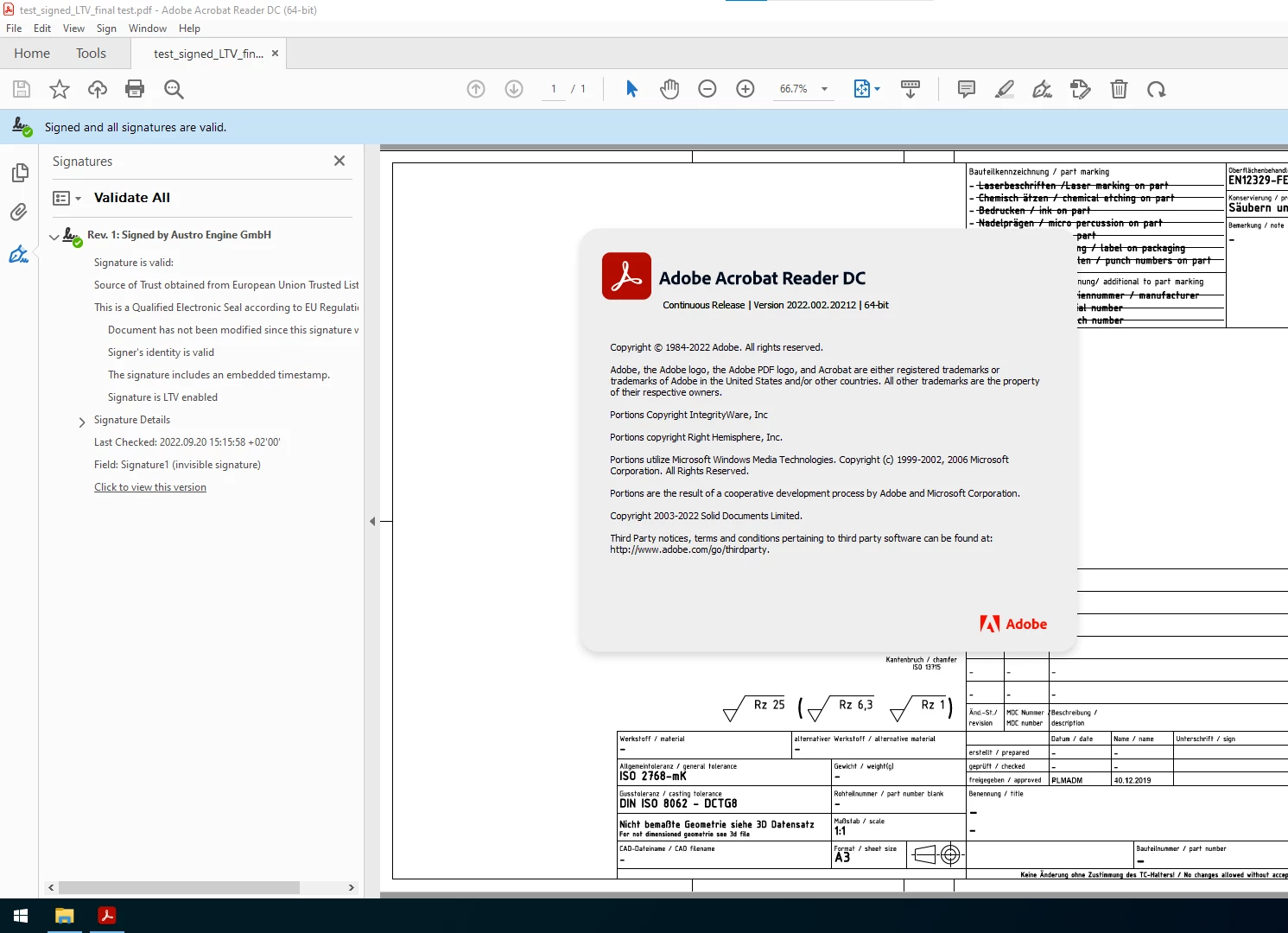
Task: Open the File menu
Action: pos(14,29)
